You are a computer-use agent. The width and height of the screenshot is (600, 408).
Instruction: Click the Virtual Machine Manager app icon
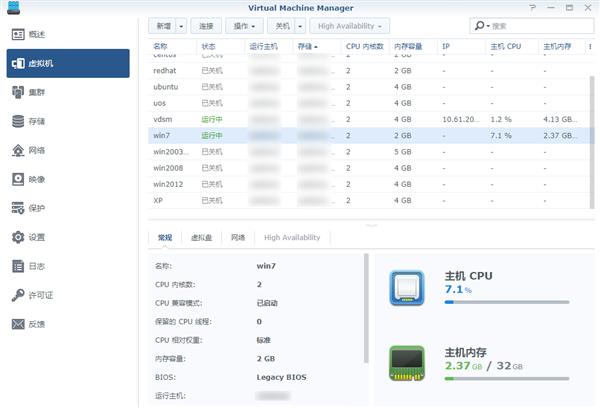[14, 8]
